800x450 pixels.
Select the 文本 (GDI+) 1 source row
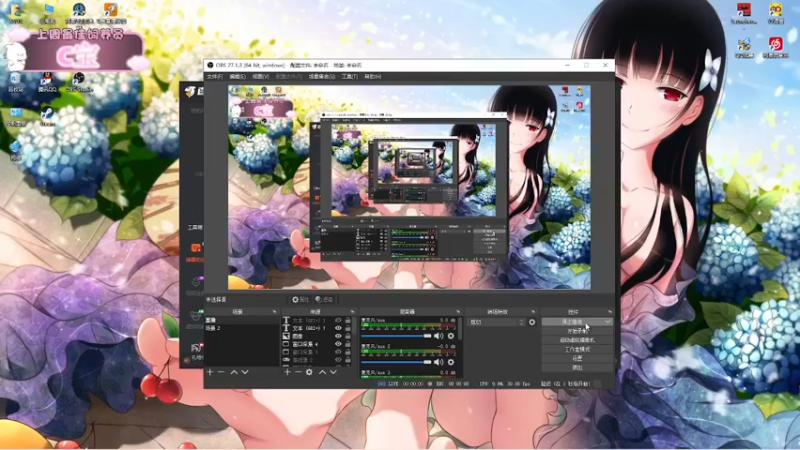tap(317, 328)
